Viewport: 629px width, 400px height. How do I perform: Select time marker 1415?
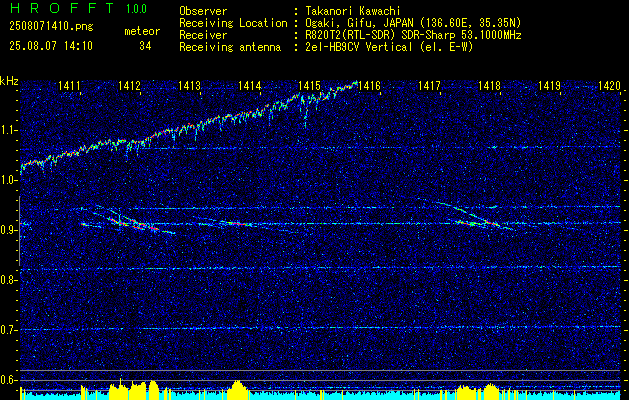(x=310, y=85)
